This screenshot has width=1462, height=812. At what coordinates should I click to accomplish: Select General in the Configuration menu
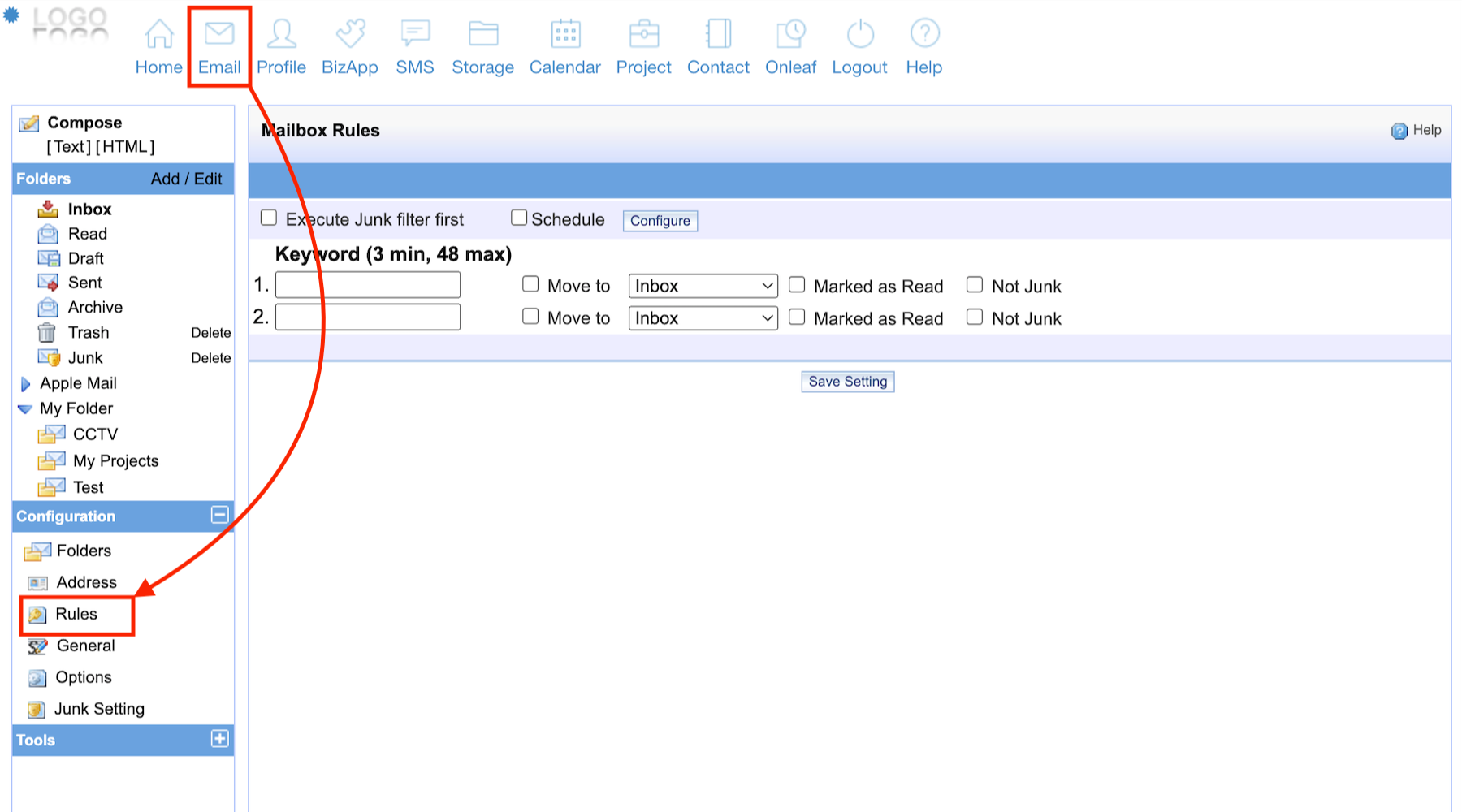click(85, 646)
